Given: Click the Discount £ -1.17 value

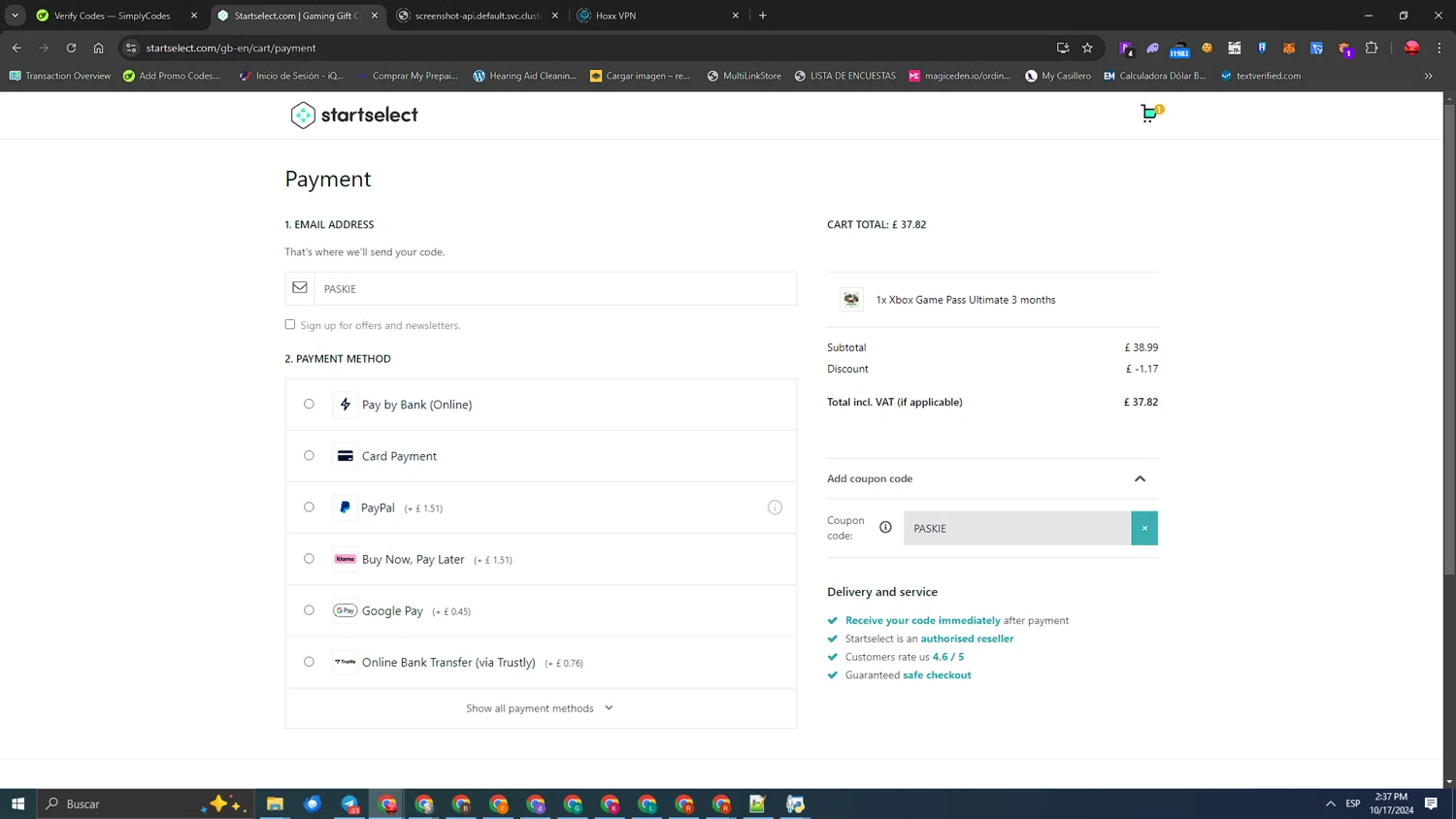Looking at the screenshot, I should coord(1142,369).
